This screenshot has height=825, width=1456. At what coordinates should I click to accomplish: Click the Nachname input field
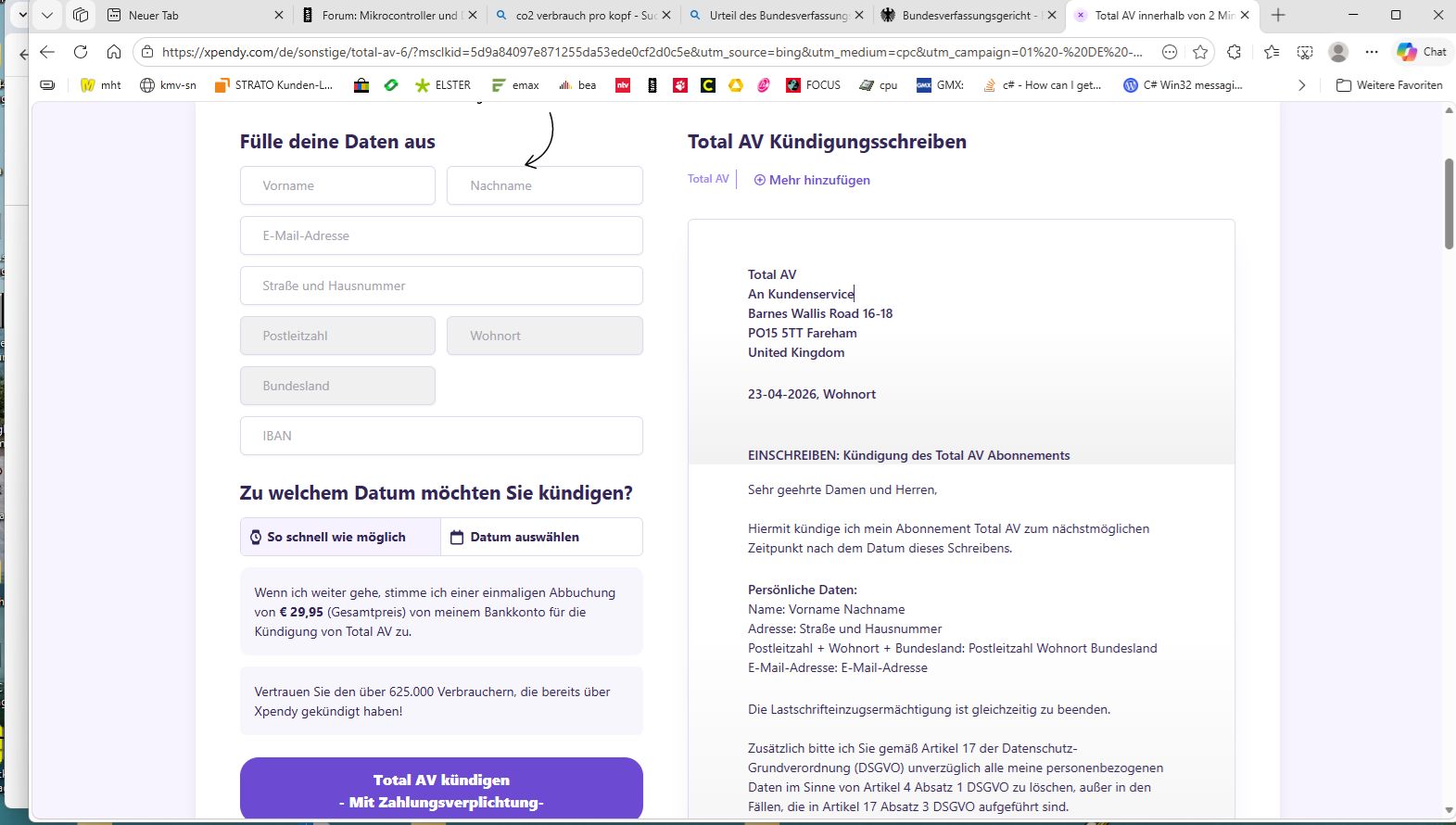point(545,185)
